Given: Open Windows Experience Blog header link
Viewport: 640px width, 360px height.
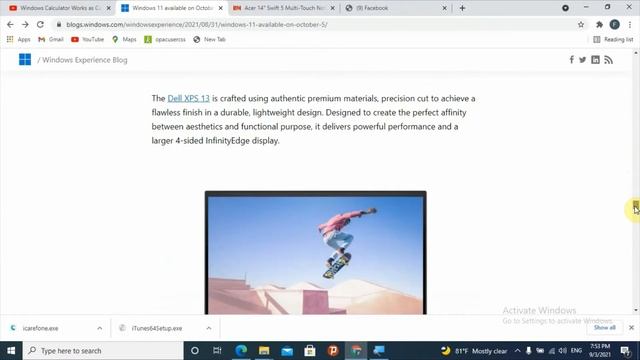Looking at the screenshot, I should click(85, 60).
